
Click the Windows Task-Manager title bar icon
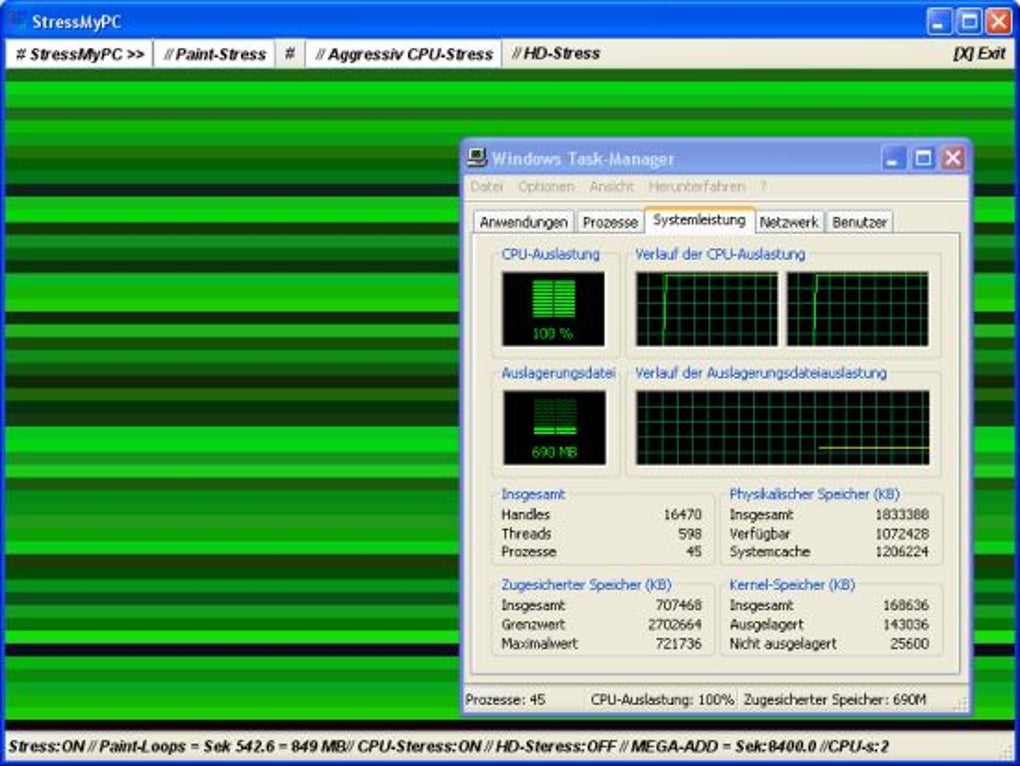[x=477, y=158]
